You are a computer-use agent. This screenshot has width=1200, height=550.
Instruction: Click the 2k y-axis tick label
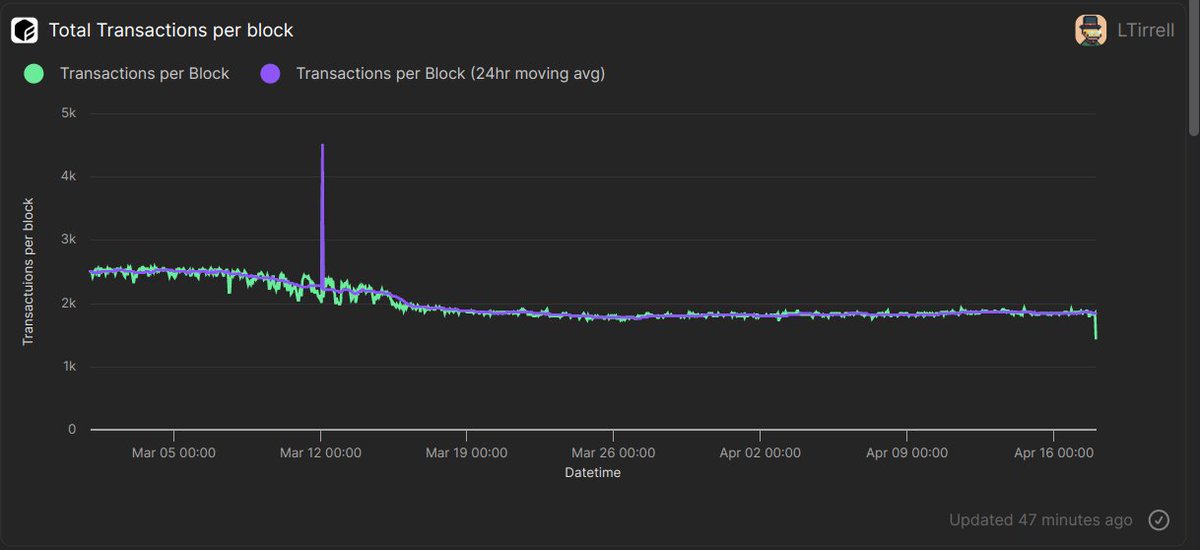point(69,303)
